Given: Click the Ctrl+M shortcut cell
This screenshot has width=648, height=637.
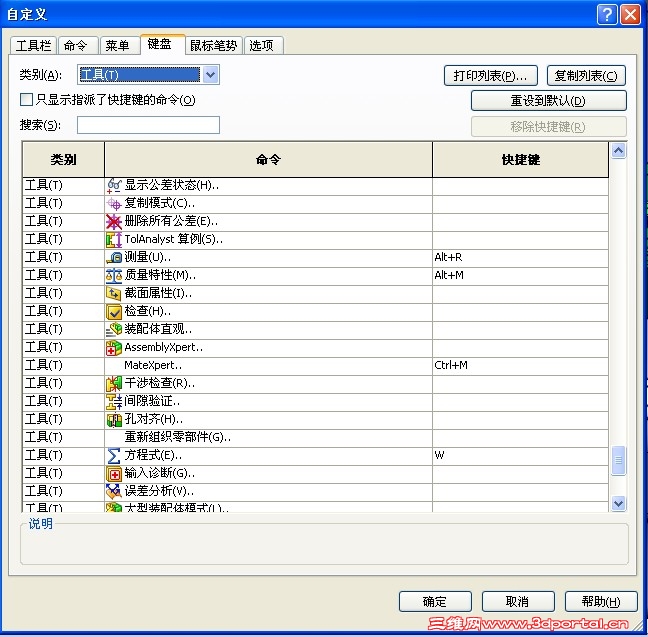Looking at the screenshot, I should (520, 366).
